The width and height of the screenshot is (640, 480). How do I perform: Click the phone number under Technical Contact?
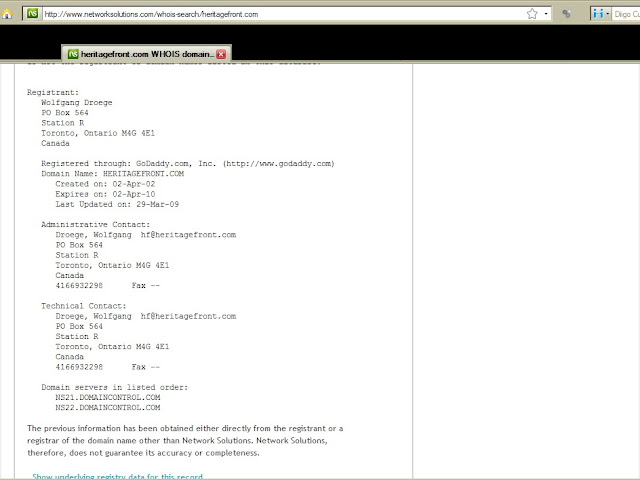(x=79, y=367)
